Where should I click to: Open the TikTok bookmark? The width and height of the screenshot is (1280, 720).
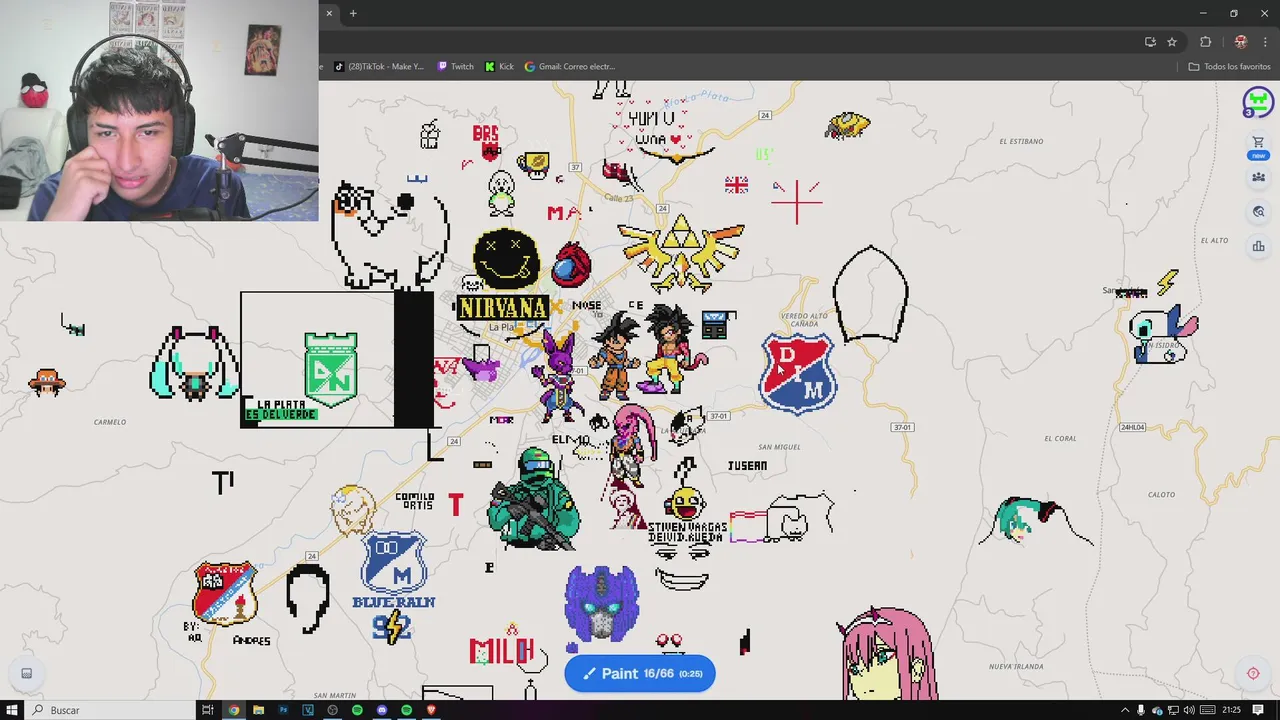(379, 67)
